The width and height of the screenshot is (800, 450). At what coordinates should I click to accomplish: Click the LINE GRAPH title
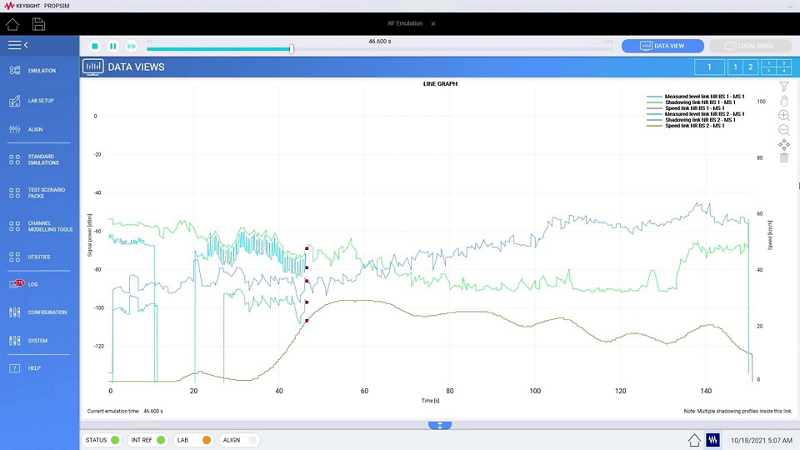(440, 84)
